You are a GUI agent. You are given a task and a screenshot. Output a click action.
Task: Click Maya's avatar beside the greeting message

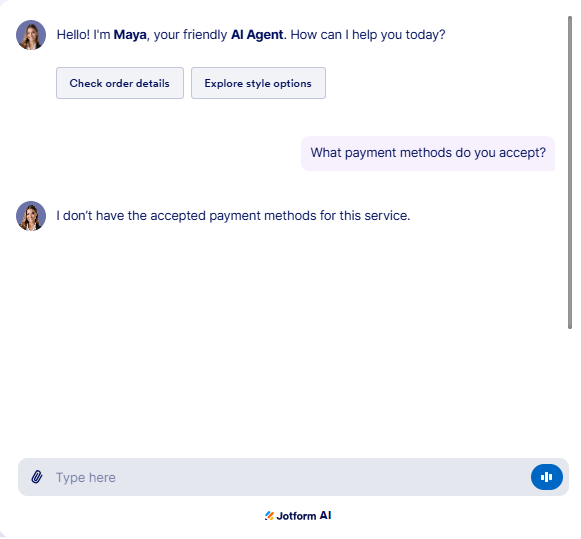click(x=31, y=35)
